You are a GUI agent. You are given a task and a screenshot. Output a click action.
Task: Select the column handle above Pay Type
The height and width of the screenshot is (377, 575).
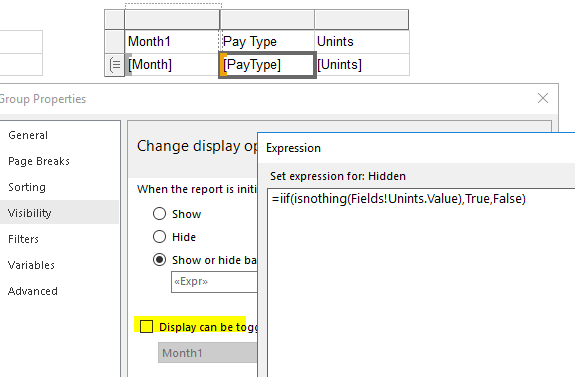click(x=267, y=19)
